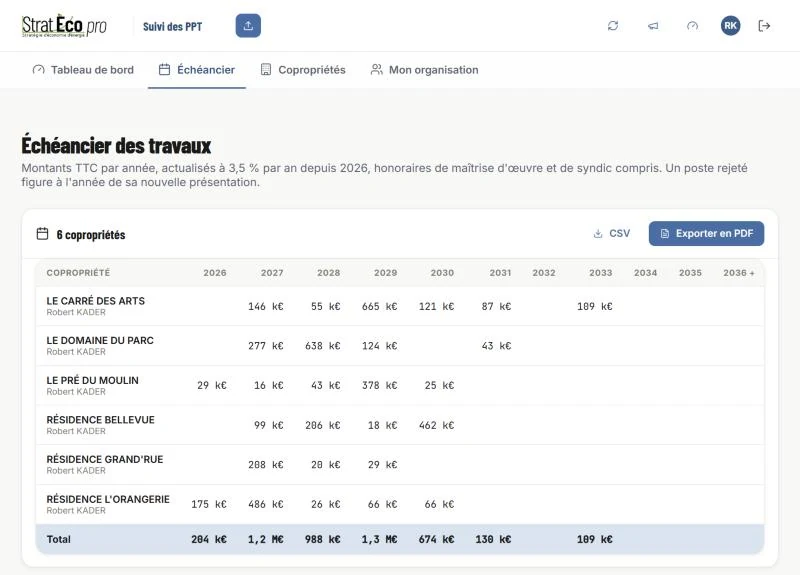Click the 2031 column header

pos(500,273)
